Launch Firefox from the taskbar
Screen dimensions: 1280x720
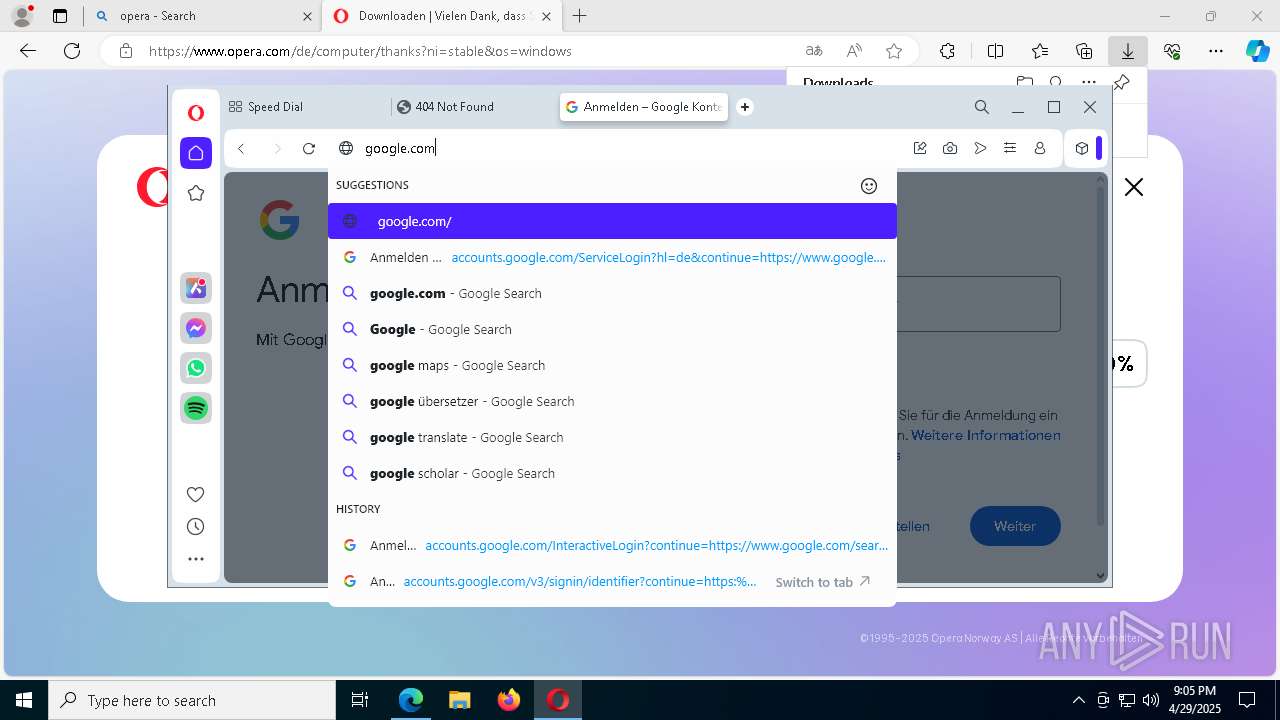coord(509,700)
